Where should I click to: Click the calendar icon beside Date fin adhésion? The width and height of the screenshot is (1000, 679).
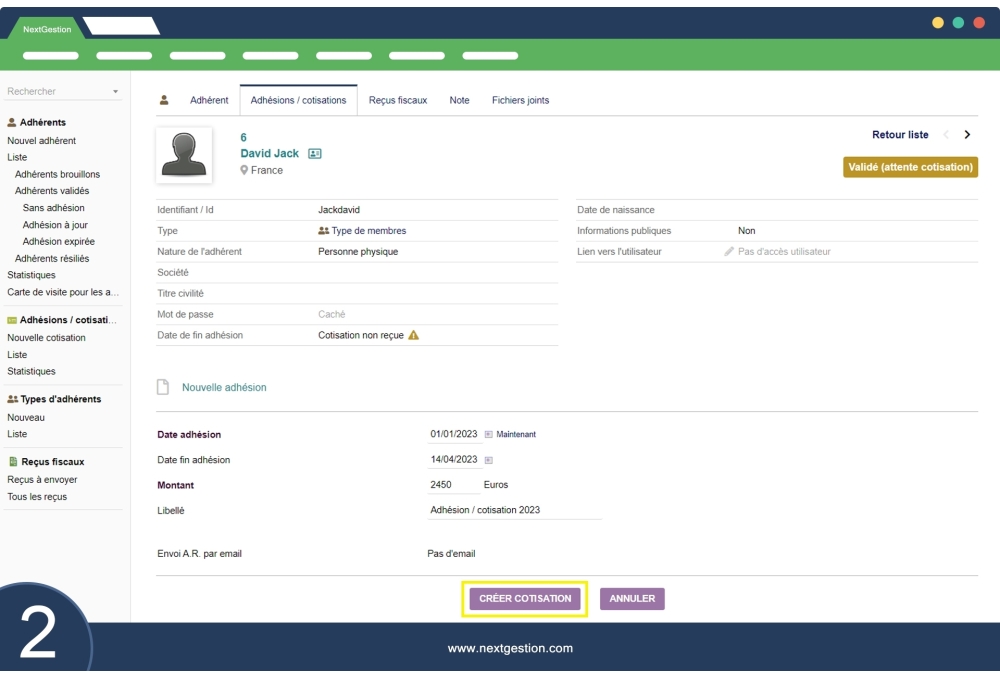pyautogui.click(x=489, y=460)
